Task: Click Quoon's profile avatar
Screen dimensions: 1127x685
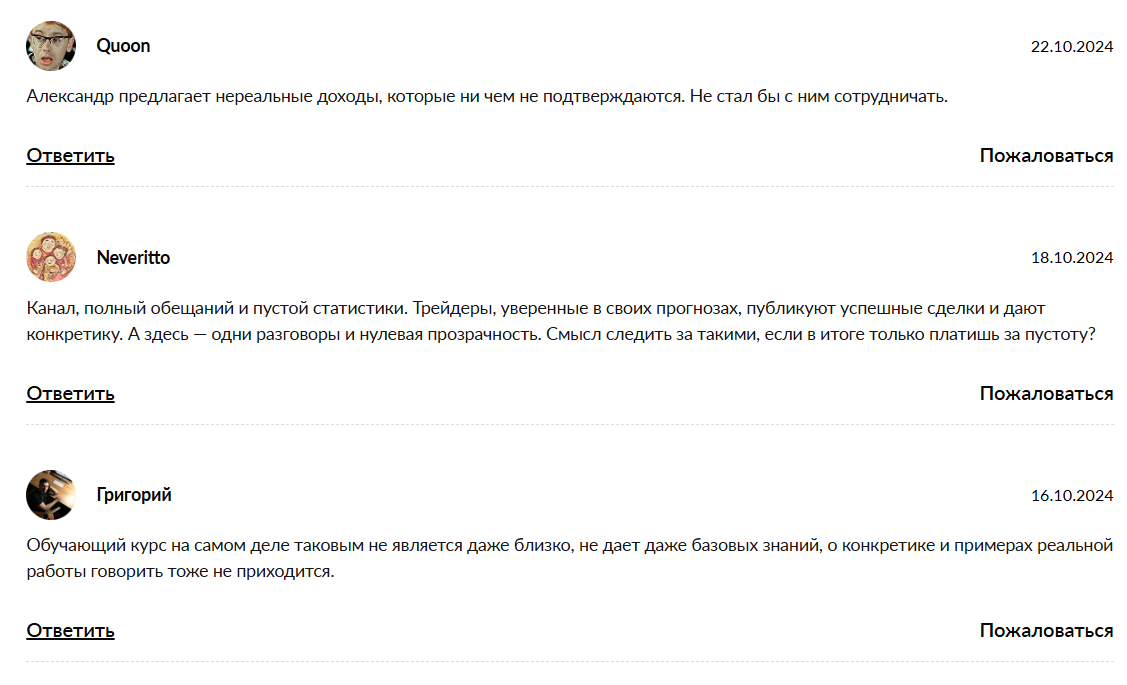Action: (x=51, y=46)
